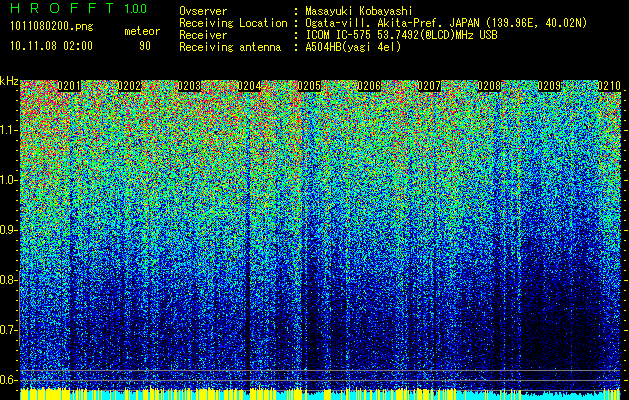Click the ICOM IC-575 receiver text

click(x=401, y=35)
